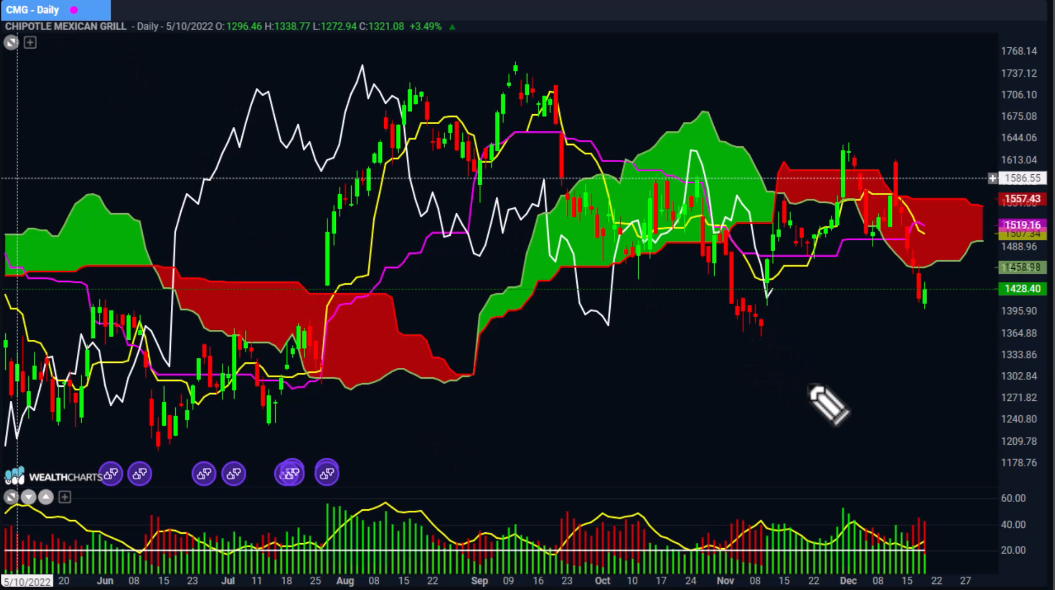Click the 1302.84 price axis value
This screenshot has width=1055, height=590.
pyautogui.click(x=1019, y=376)
